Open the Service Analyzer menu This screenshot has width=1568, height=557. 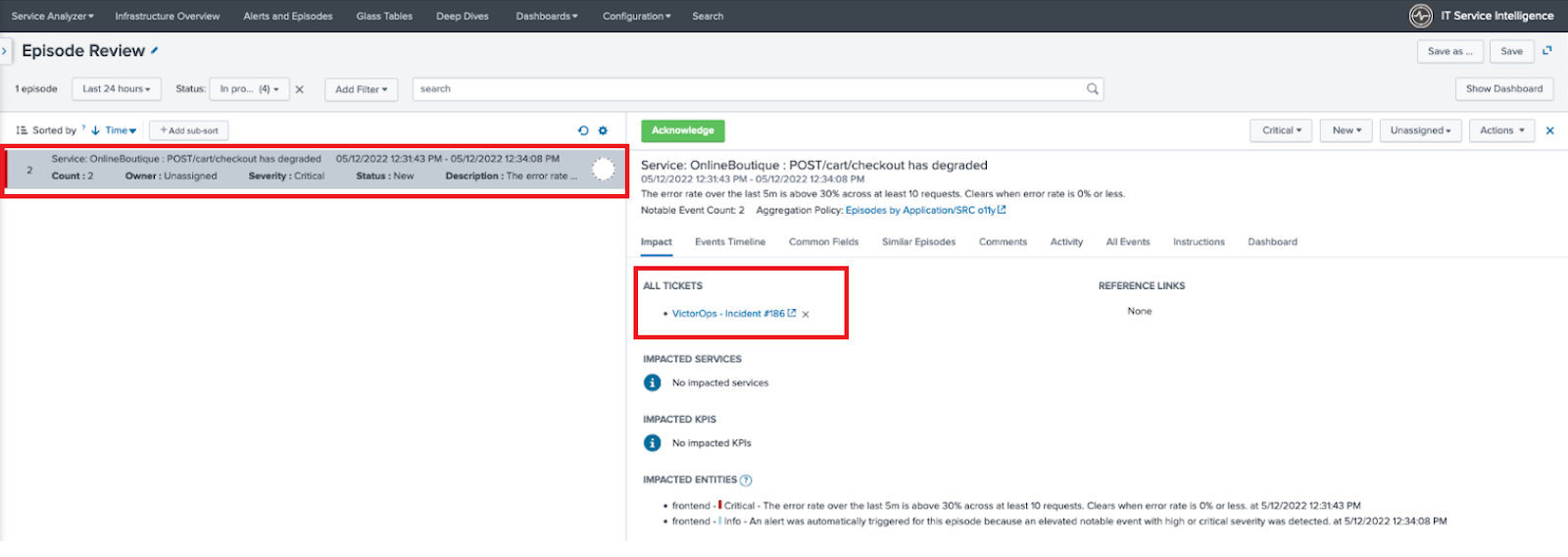pos(53,16)
